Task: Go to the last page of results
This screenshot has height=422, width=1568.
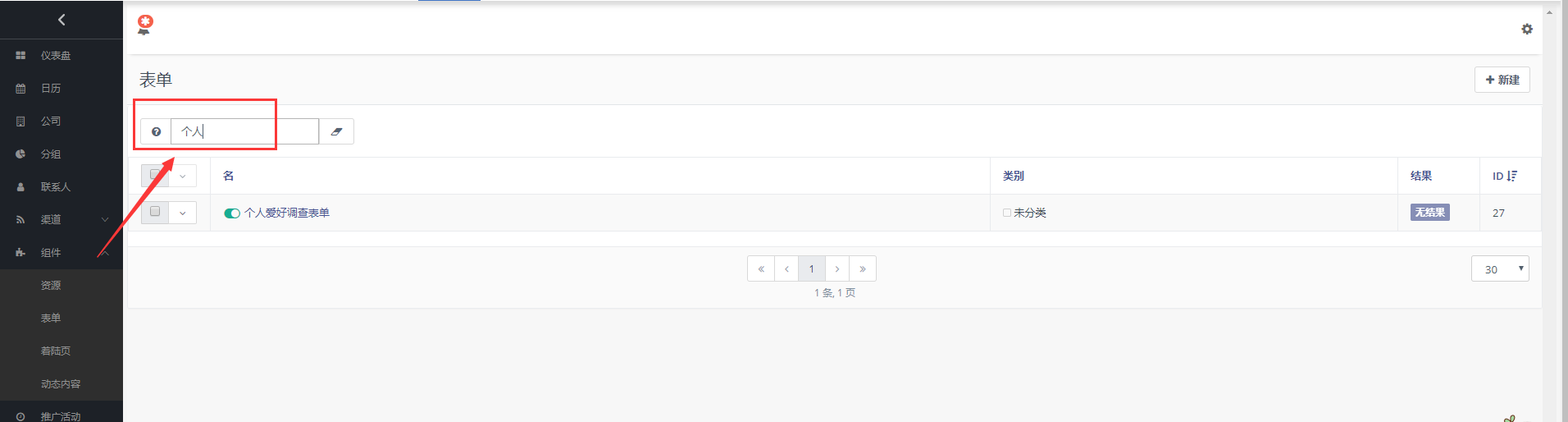Action: [862, 268]
